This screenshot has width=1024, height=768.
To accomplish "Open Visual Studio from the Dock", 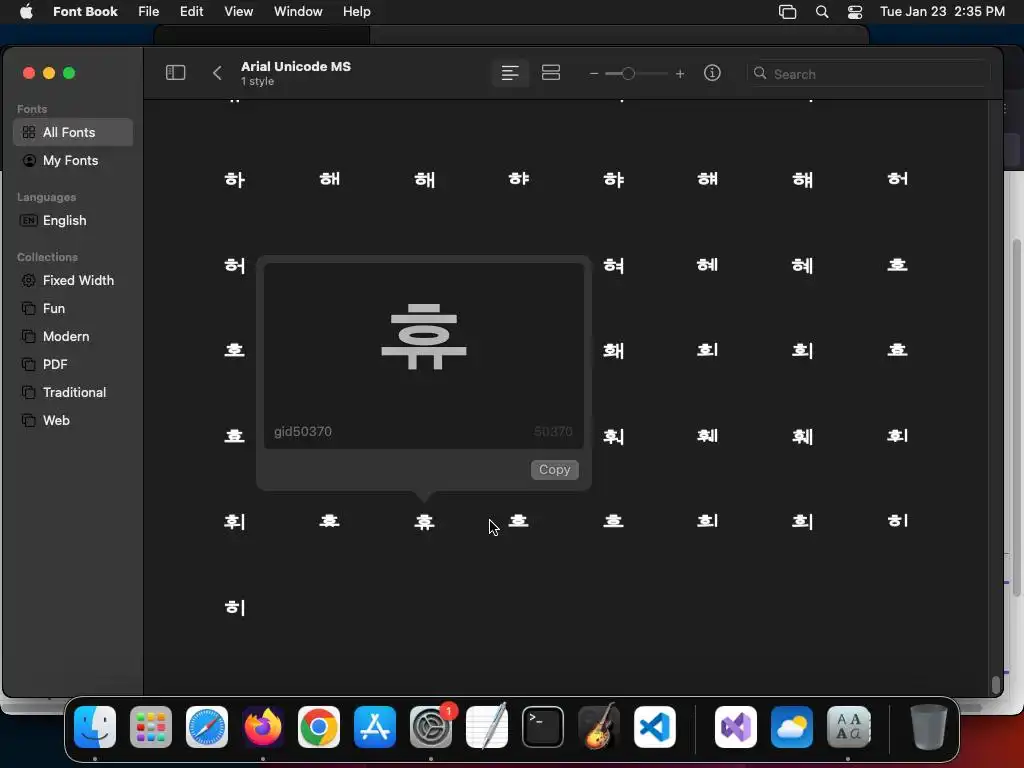I will click(736, 728).
